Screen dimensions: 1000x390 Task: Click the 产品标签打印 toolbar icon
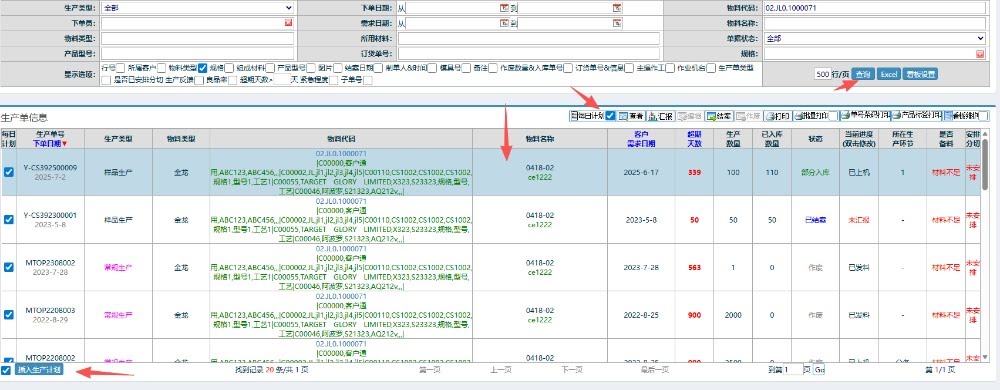897,115
